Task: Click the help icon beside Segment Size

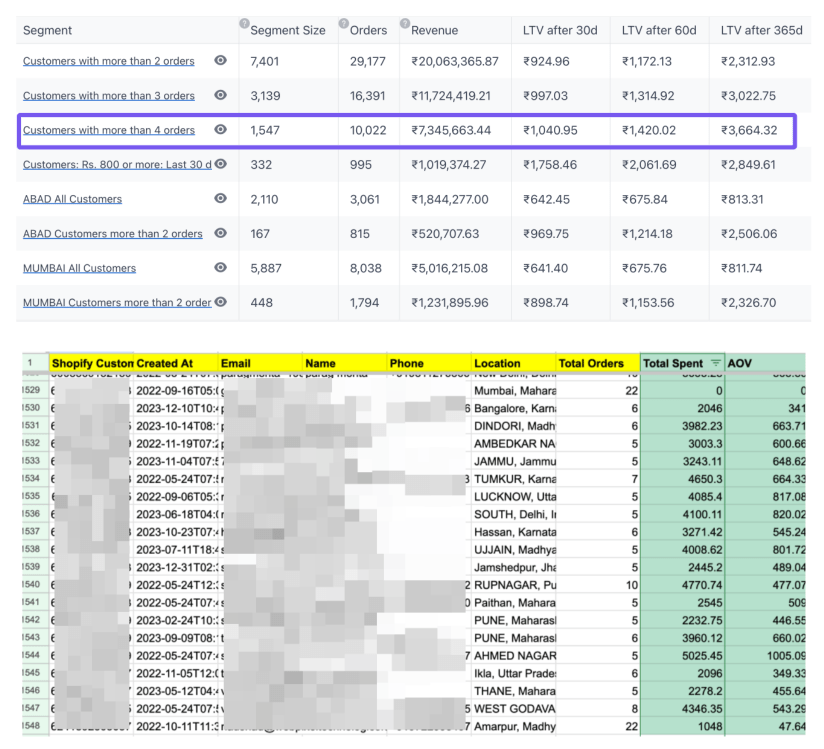Action: pos(244,23)
